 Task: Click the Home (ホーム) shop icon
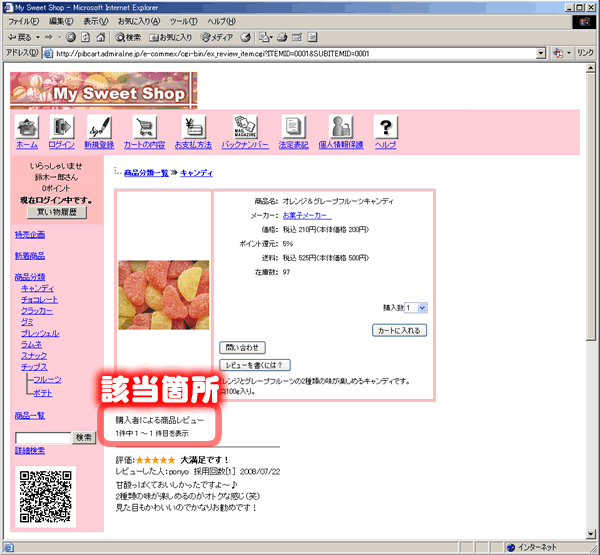[27, 127]
